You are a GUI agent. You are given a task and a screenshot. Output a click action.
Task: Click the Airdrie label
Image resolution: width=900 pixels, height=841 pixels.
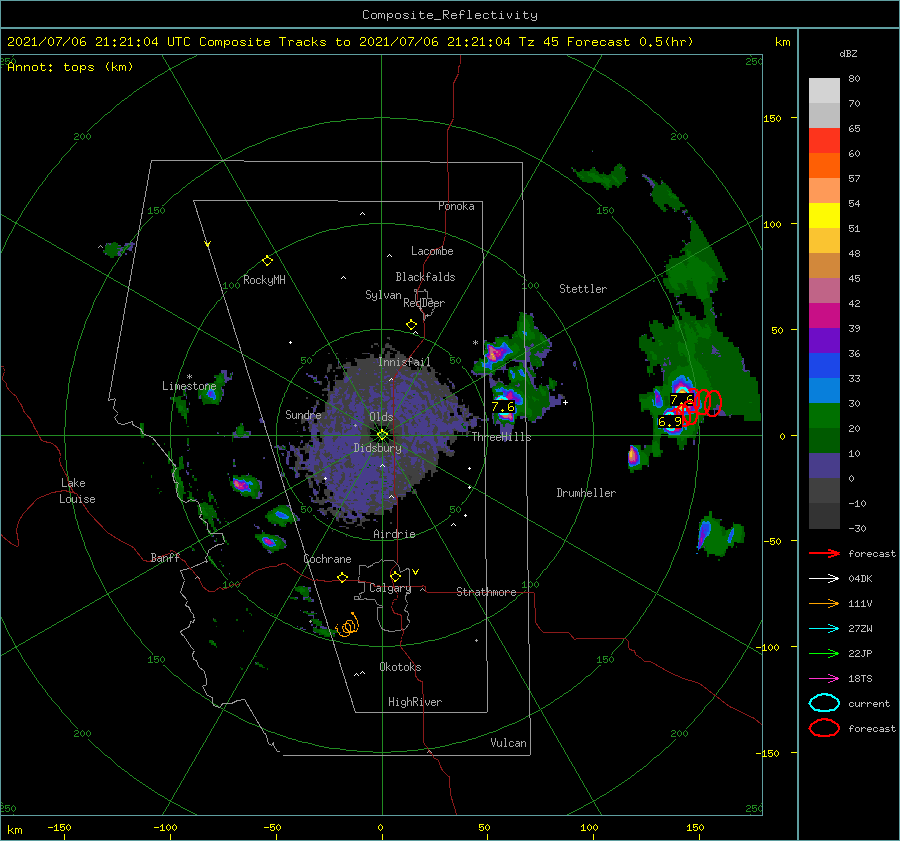coord(394,534)
